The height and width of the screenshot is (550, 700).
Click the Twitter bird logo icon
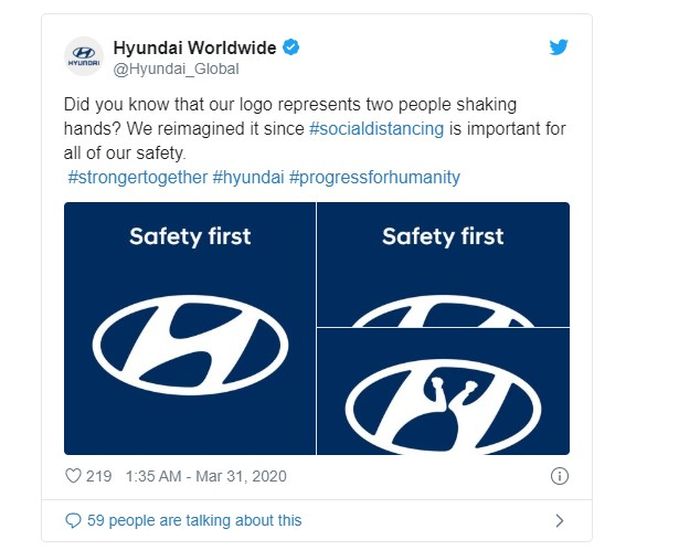[558, 47]
